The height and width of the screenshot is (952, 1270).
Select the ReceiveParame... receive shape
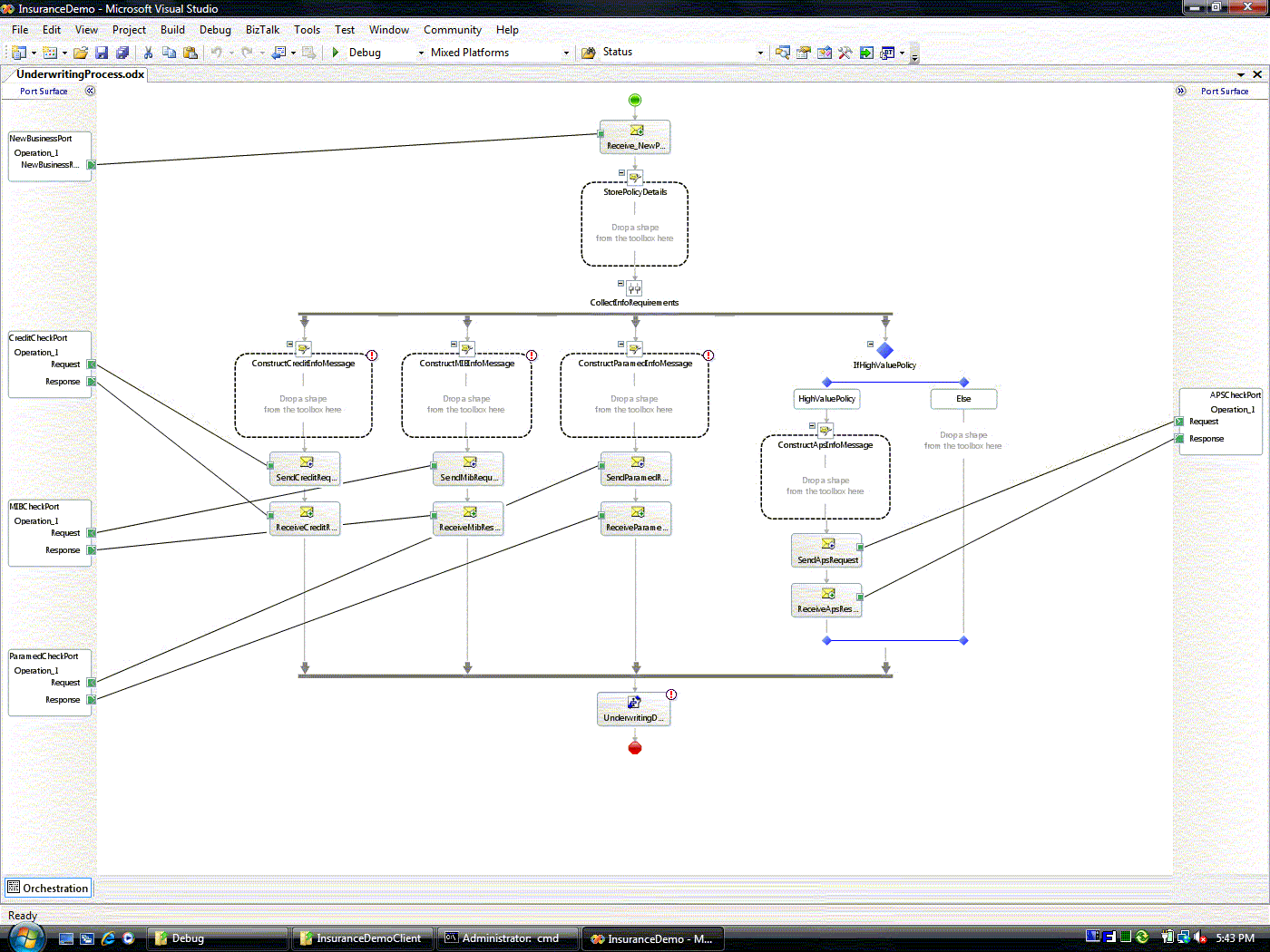pyautogui.click(x=636, y=519)
